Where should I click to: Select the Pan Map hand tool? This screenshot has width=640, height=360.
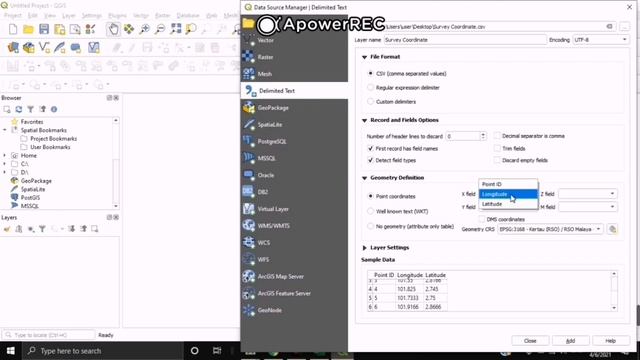pyautogui.click(x=113, y=29)
